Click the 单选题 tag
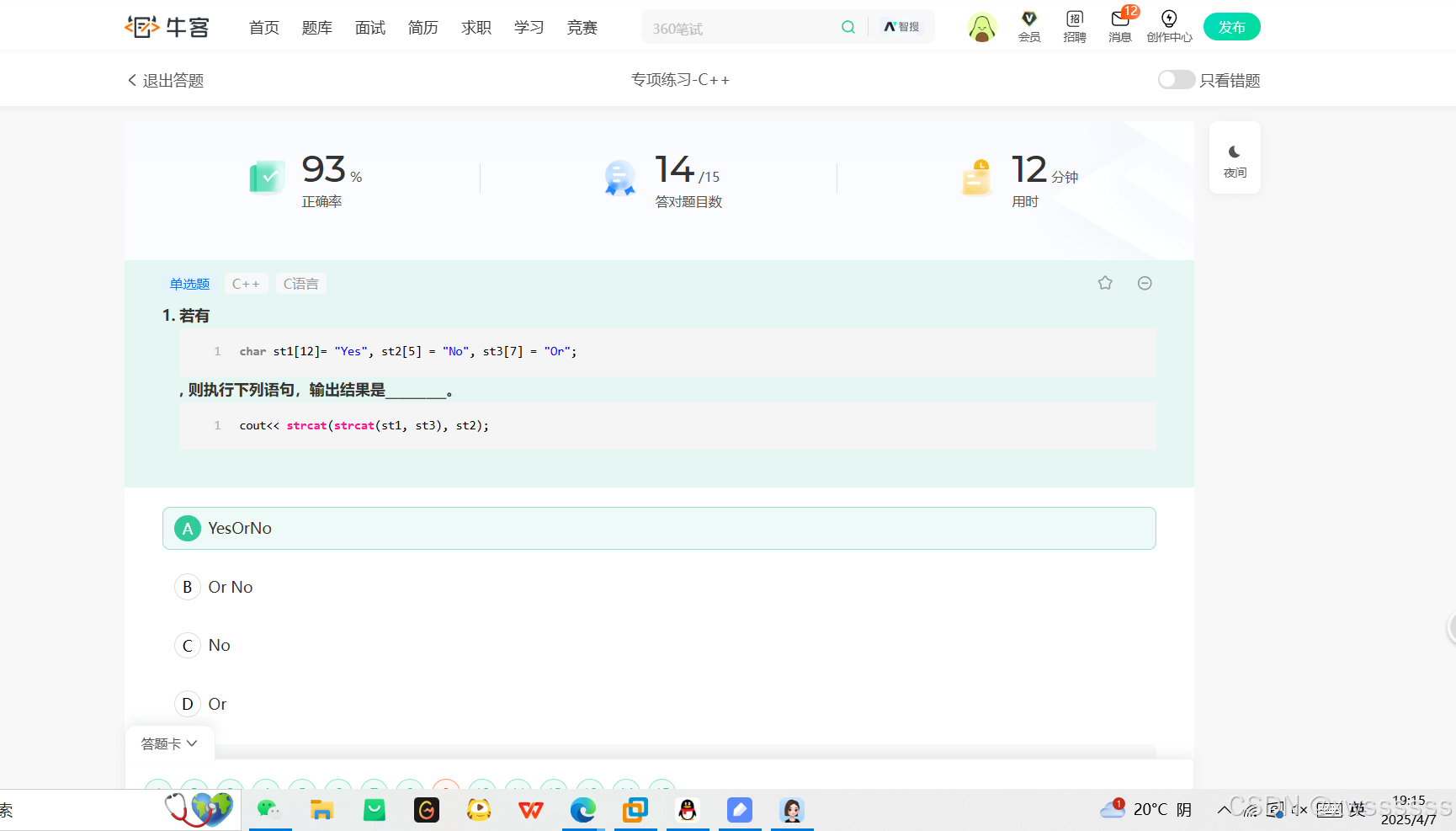Viewport: 1456px width, 831px height. click(x=189, y=284)
